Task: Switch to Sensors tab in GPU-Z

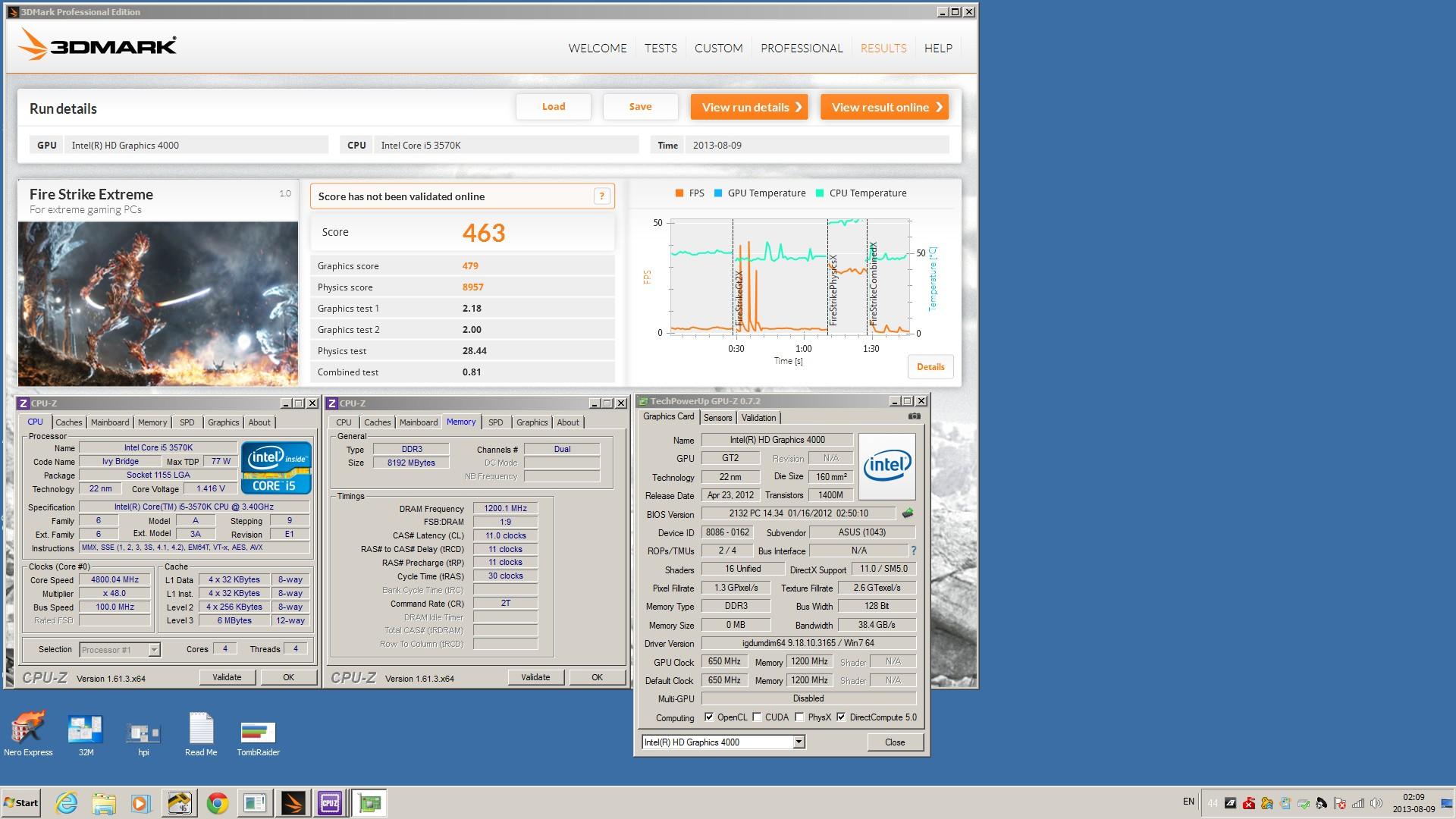Action: pos(717,418)
